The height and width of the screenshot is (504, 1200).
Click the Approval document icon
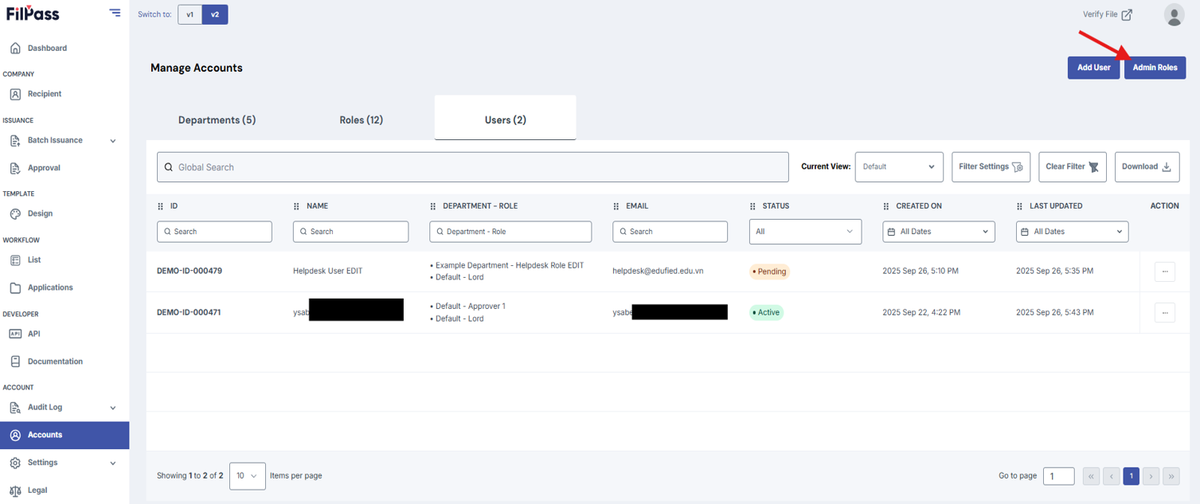[x=15, y=168]
